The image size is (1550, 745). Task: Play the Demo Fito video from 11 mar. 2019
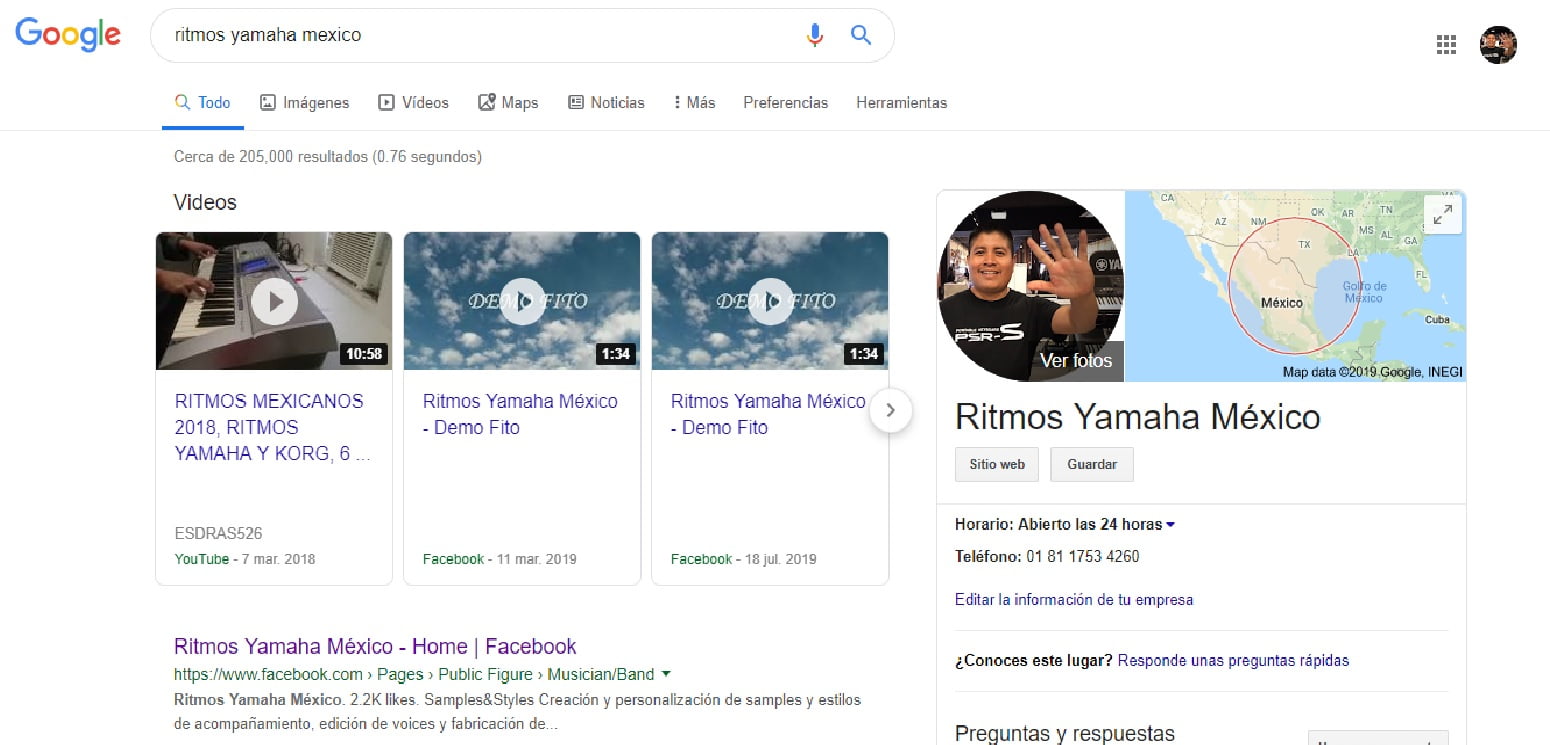[522, 301]
